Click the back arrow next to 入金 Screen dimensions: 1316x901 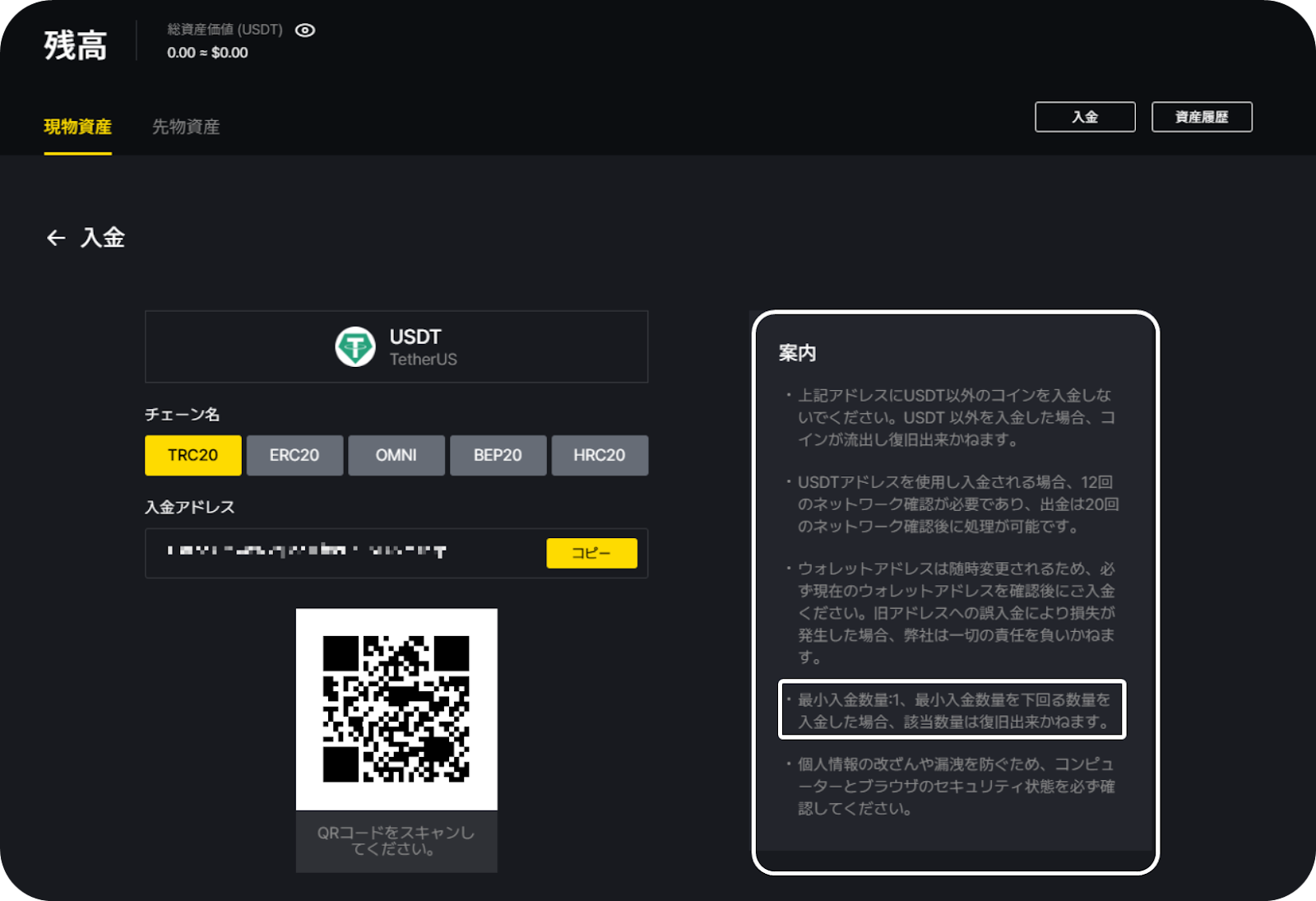[56, 238]
